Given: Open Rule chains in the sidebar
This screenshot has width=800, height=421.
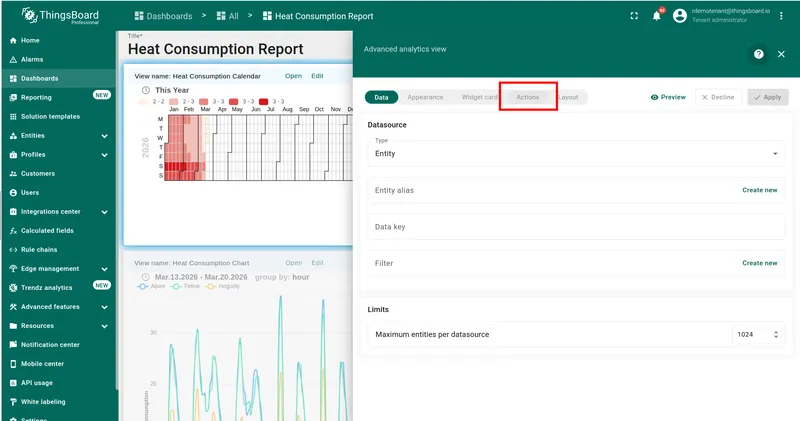Looking at the screenshot, I should coord(58,250).
